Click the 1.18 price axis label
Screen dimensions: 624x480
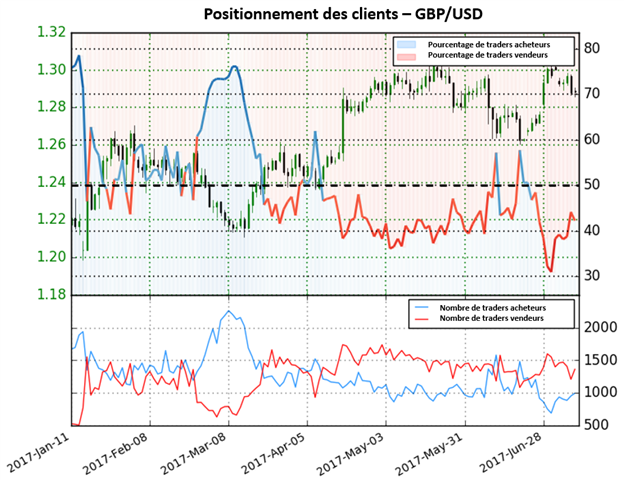51,294
